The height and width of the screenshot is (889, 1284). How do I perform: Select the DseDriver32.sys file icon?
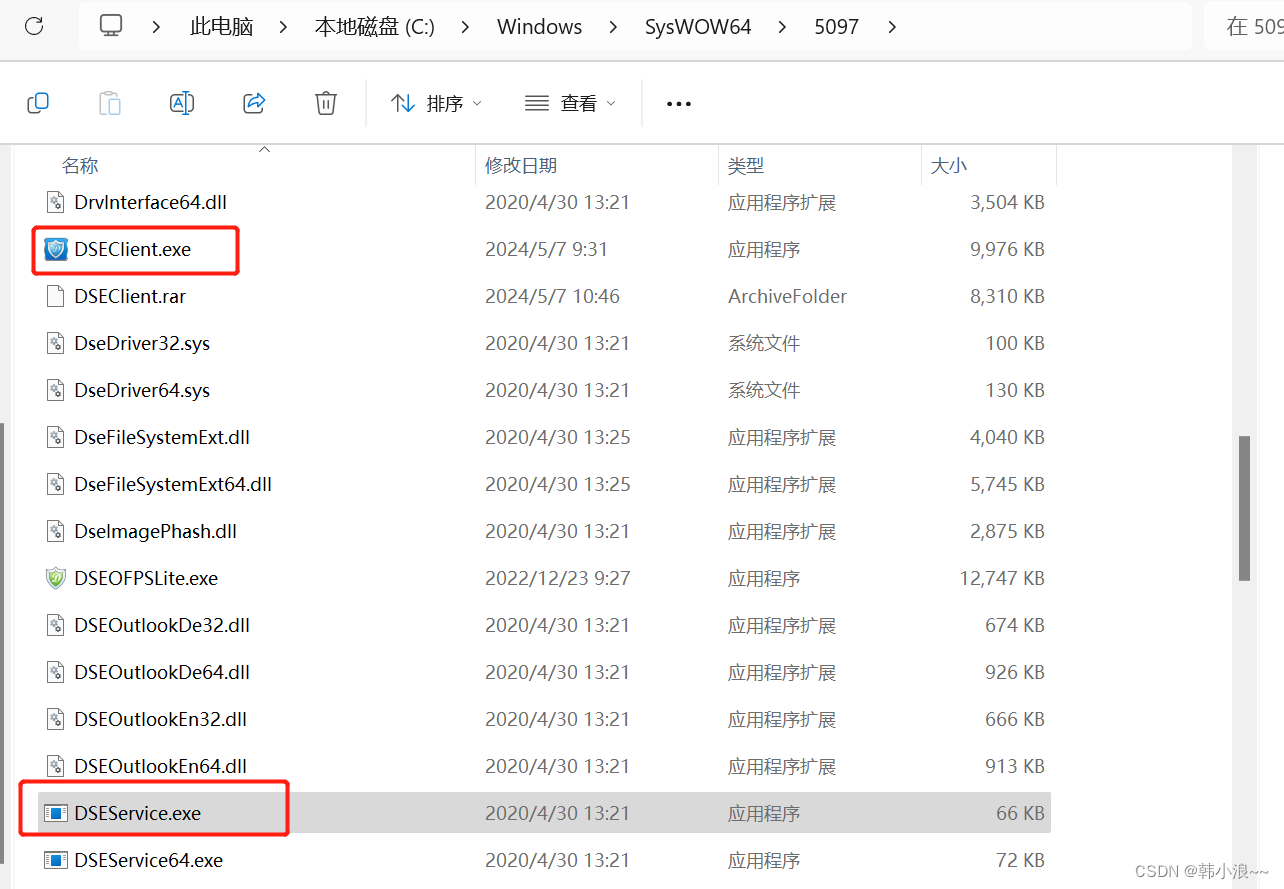(56, 343)
